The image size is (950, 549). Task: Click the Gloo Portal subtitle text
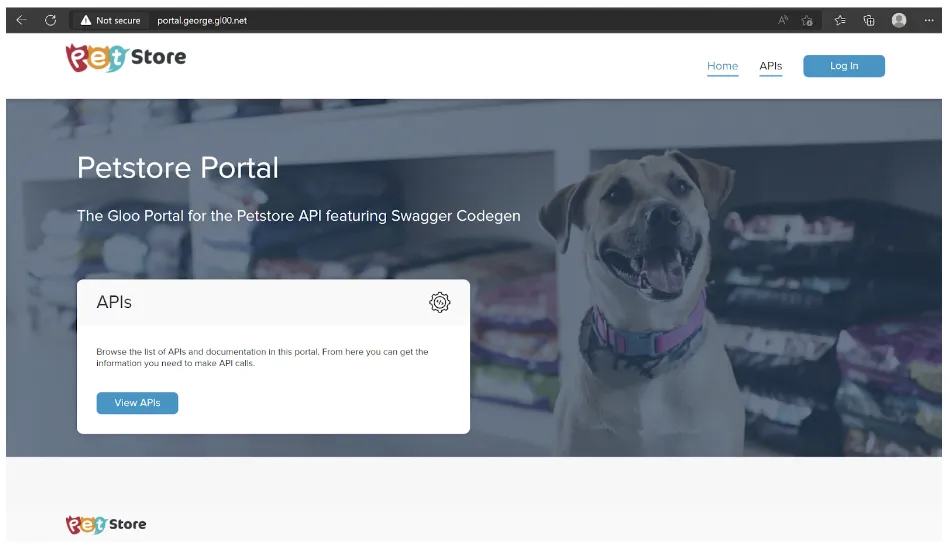click(x=299, y=216)
